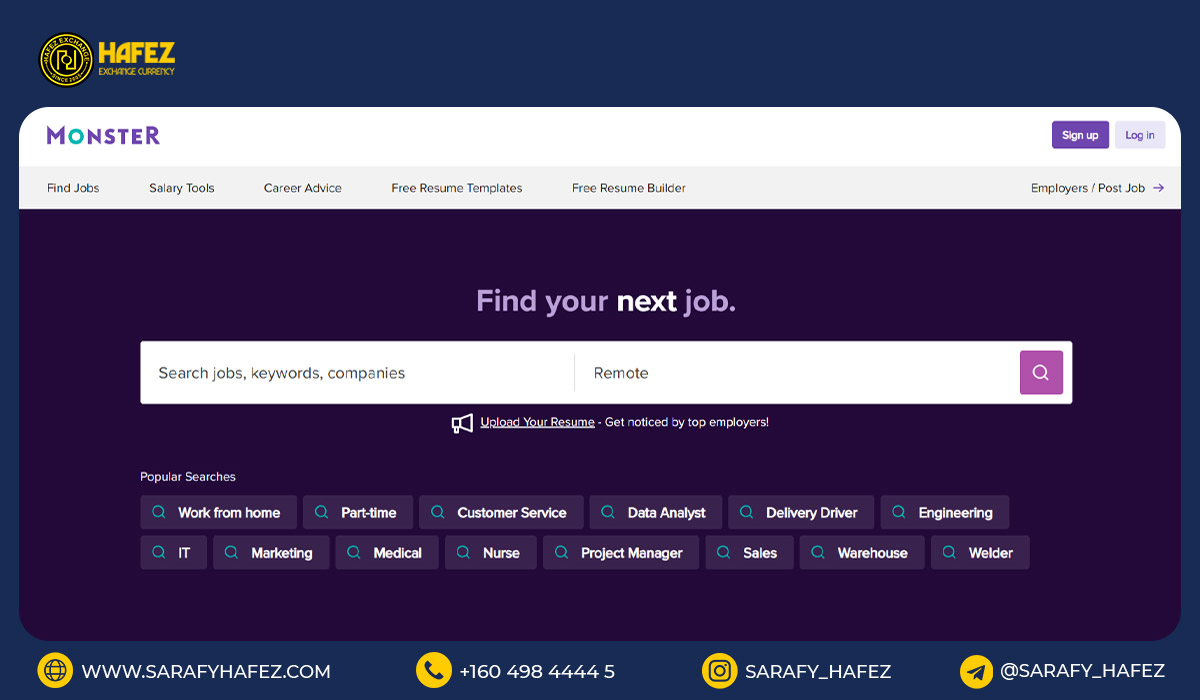This screenshot has width=1200, height=700.
Task: Click the search icon in IT chip
Action: [x=158, y=552]
